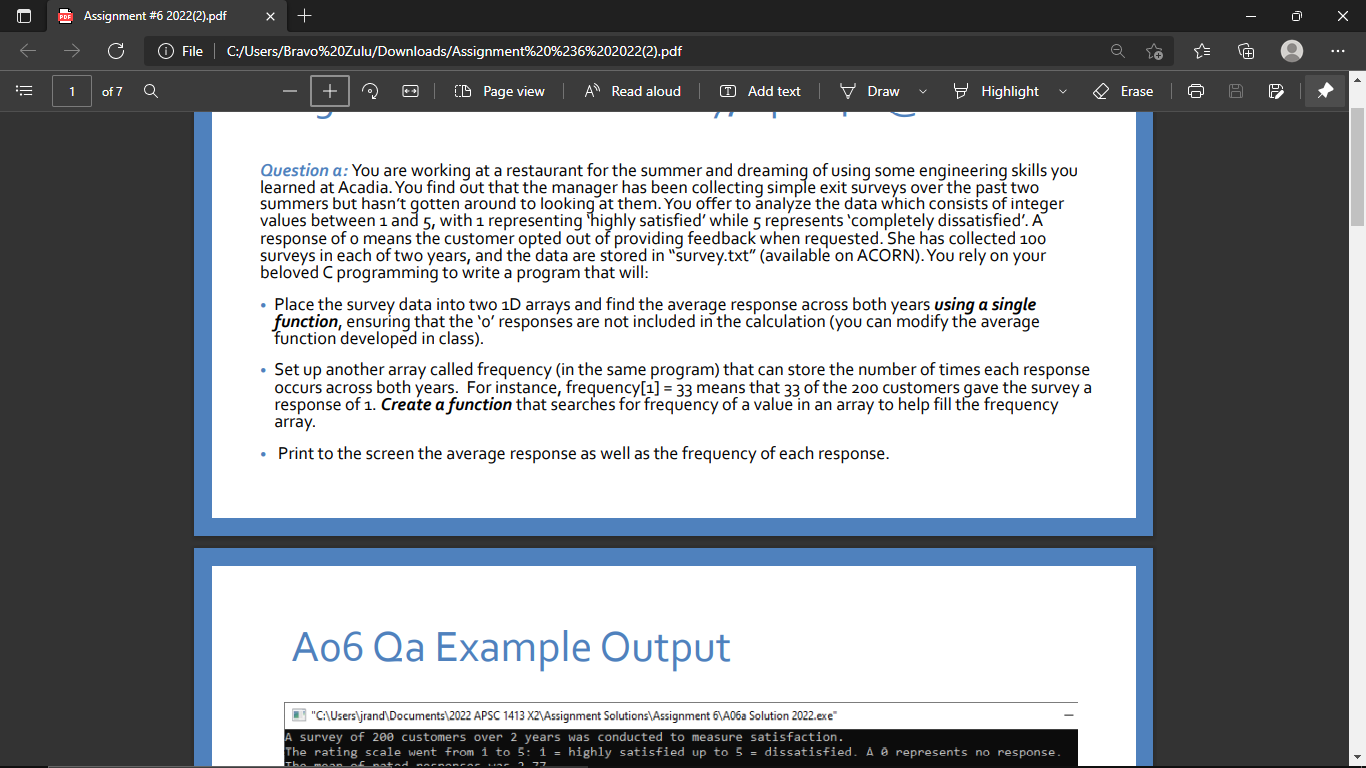
Task: Click the fit-to-width icon
Action: 409,91
